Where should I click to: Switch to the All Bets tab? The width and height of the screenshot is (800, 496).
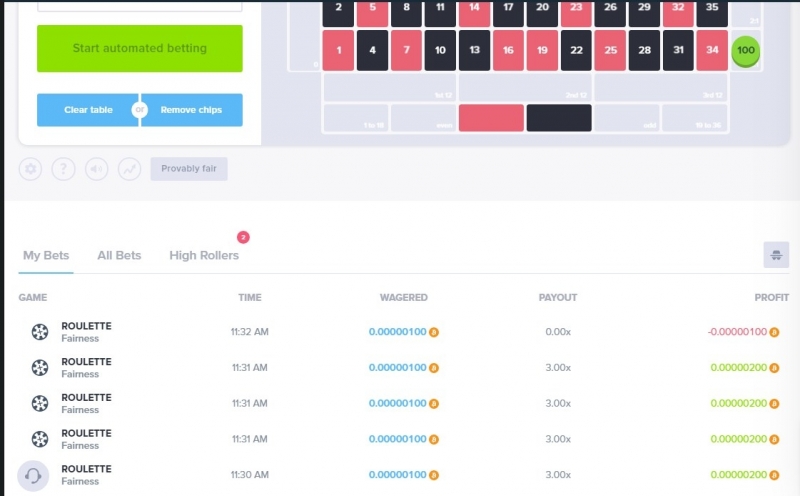119,255
